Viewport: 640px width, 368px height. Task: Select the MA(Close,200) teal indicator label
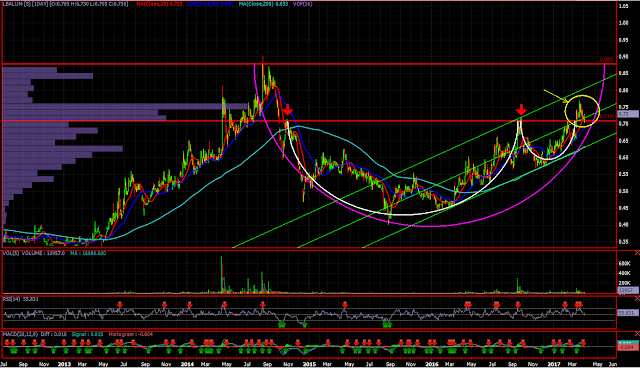coord(264,4)
